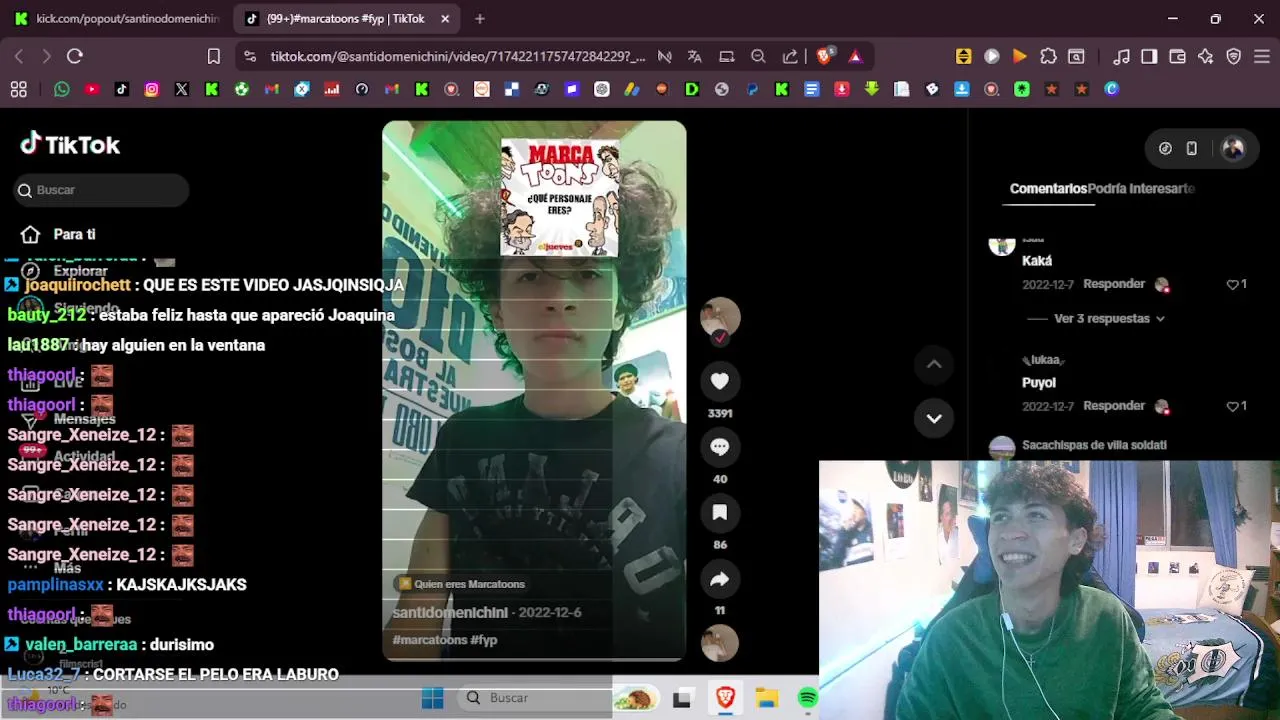Switch to the Podría interesarte tab

[x=1141, y=188]
